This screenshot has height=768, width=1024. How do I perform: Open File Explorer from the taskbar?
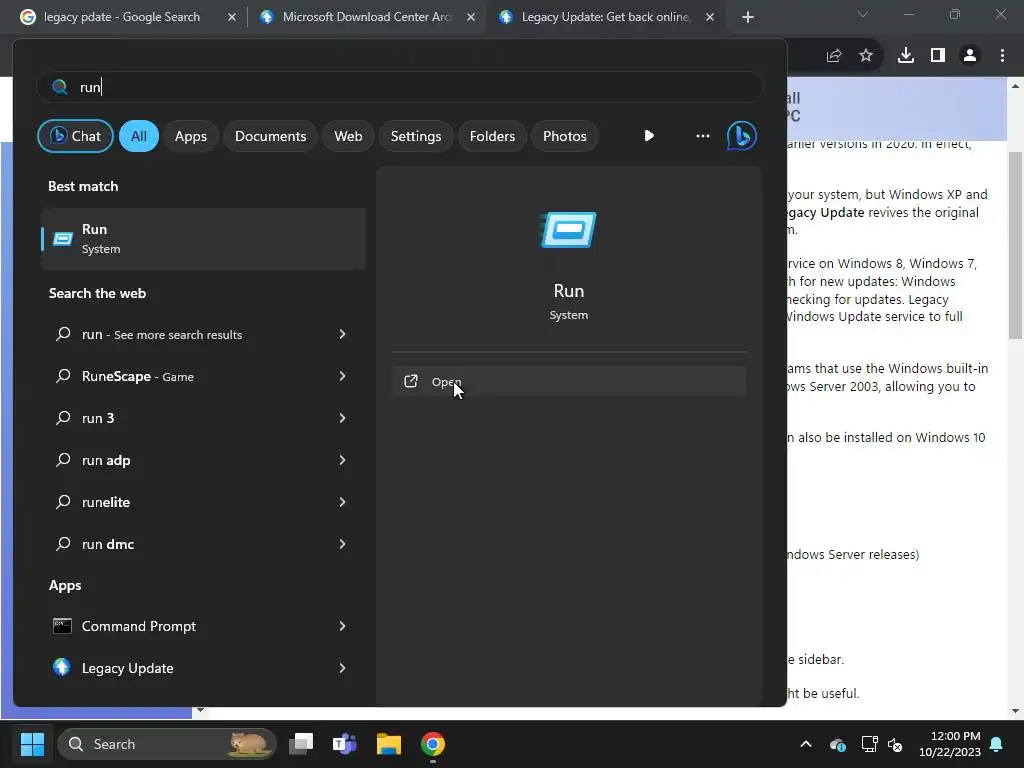coord(389,744)
